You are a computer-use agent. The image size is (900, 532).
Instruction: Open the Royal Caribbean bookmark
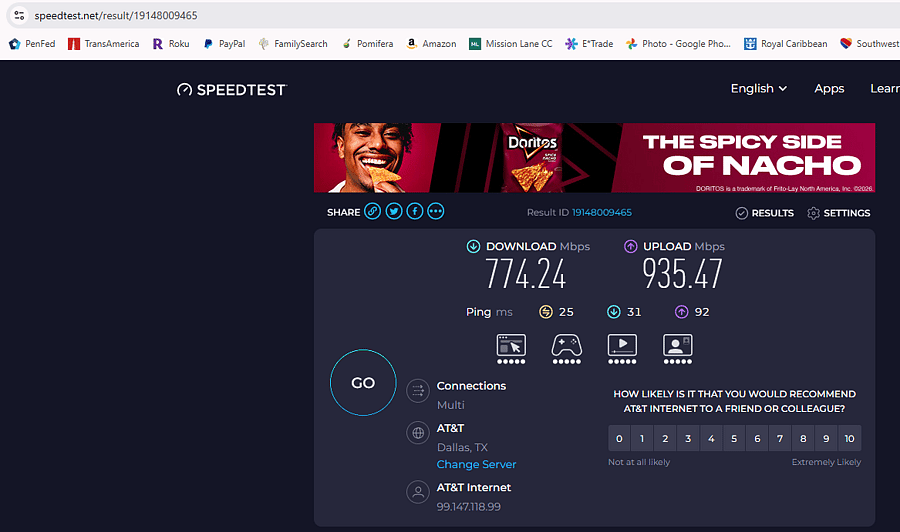tap(786, 44)
